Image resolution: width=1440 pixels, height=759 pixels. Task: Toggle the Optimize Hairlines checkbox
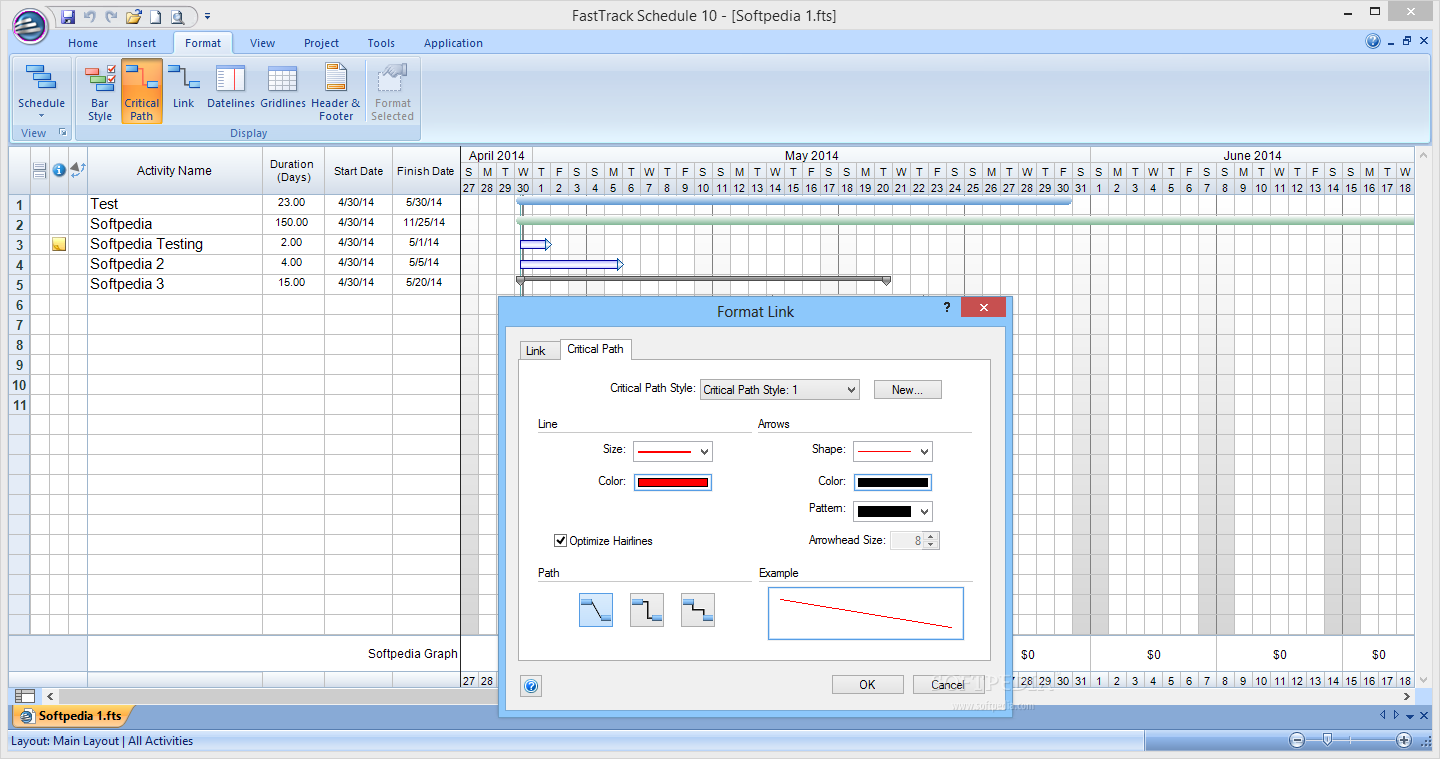click(x=561, y=541)
